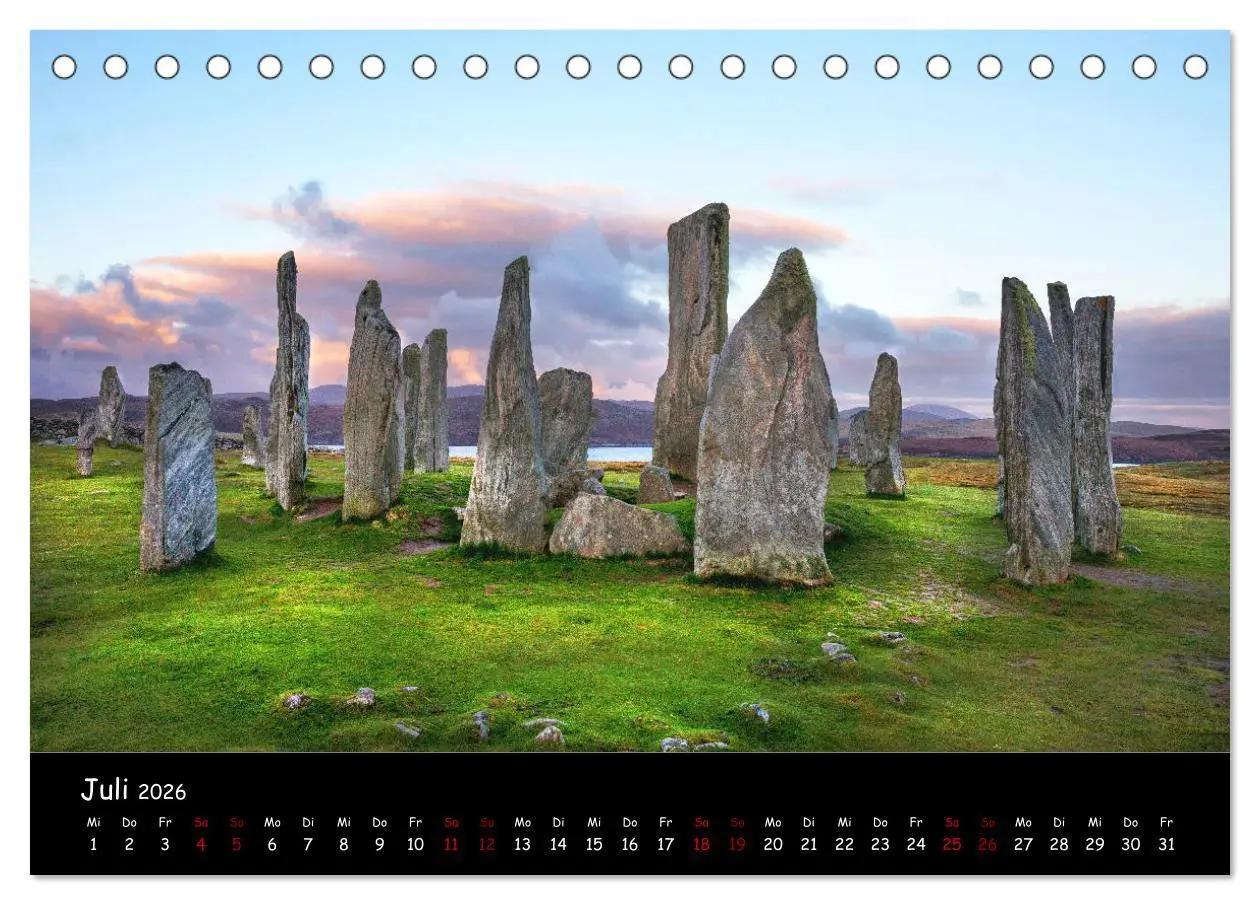
Task: Select day number 16 in the calendar row
Action: 630,844
